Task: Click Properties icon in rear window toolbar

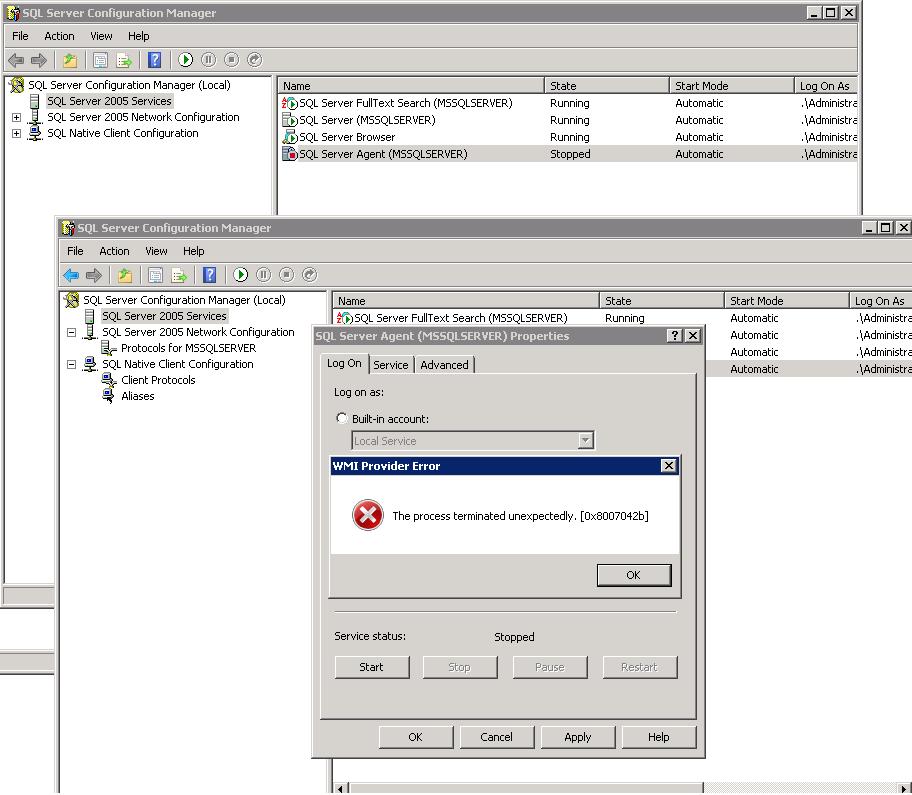Action: tap(100, 60)
